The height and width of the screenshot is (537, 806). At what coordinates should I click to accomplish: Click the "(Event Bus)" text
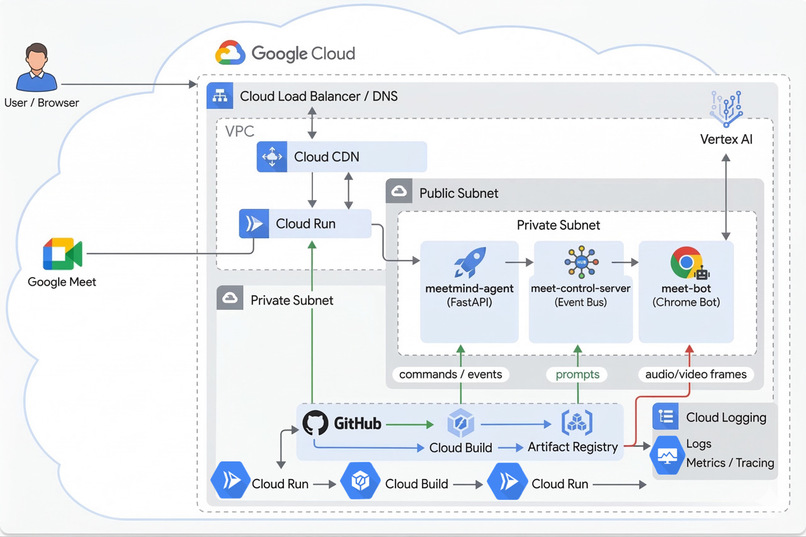point(580,302)
